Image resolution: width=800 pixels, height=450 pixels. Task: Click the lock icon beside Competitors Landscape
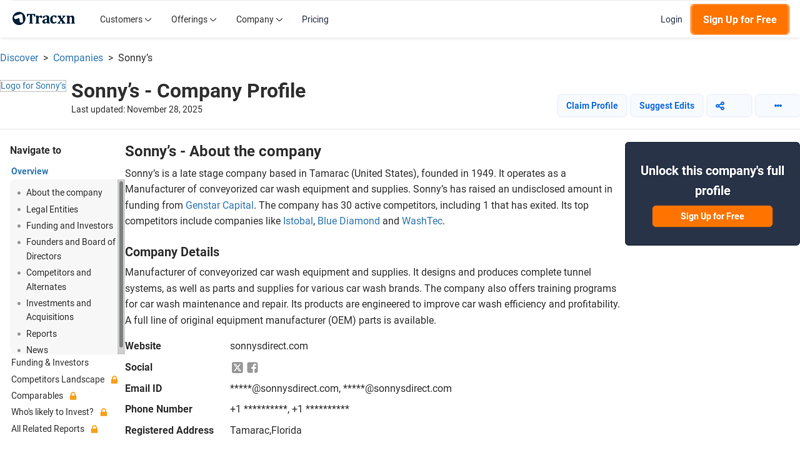114,380
